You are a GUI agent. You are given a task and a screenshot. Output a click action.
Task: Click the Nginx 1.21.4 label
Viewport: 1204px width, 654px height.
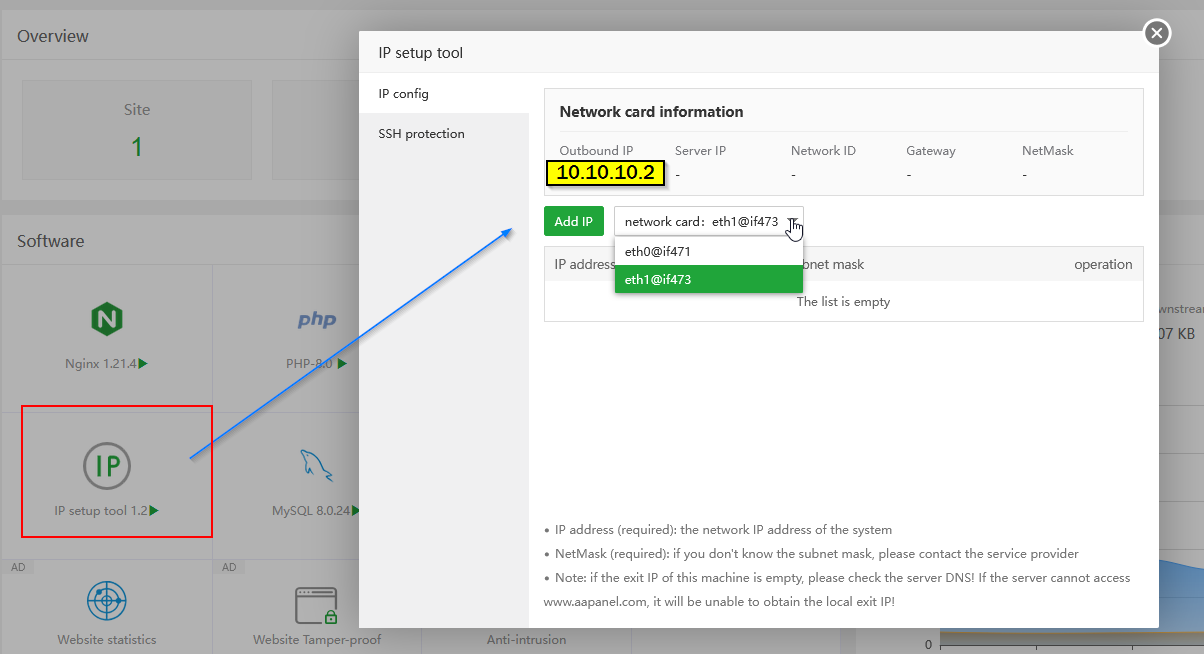(x=101, y=364)
